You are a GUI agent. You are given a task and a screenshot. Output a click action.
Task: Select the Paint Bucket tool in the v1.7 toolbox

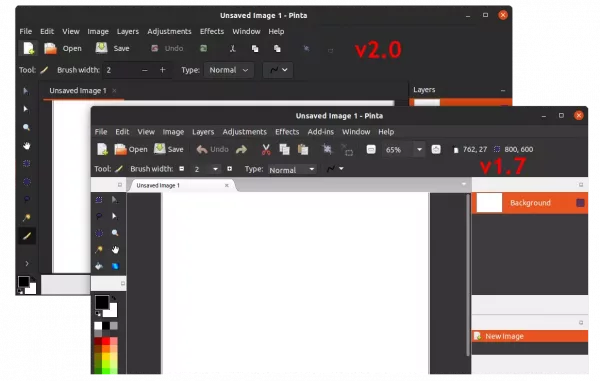[x=99, y=266]
